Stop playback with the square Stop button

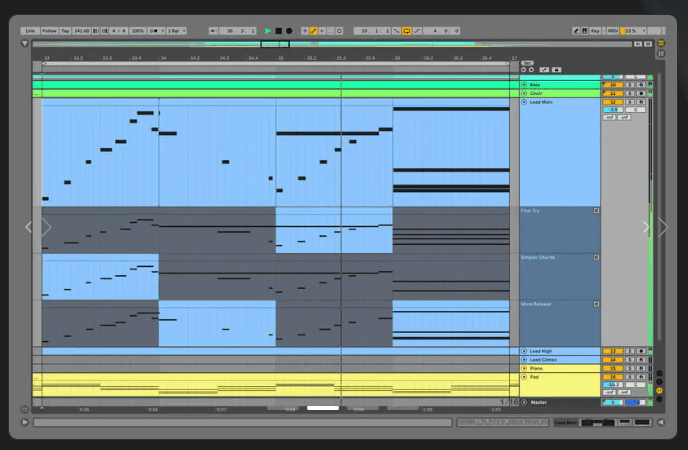click(x=279, y=31)
